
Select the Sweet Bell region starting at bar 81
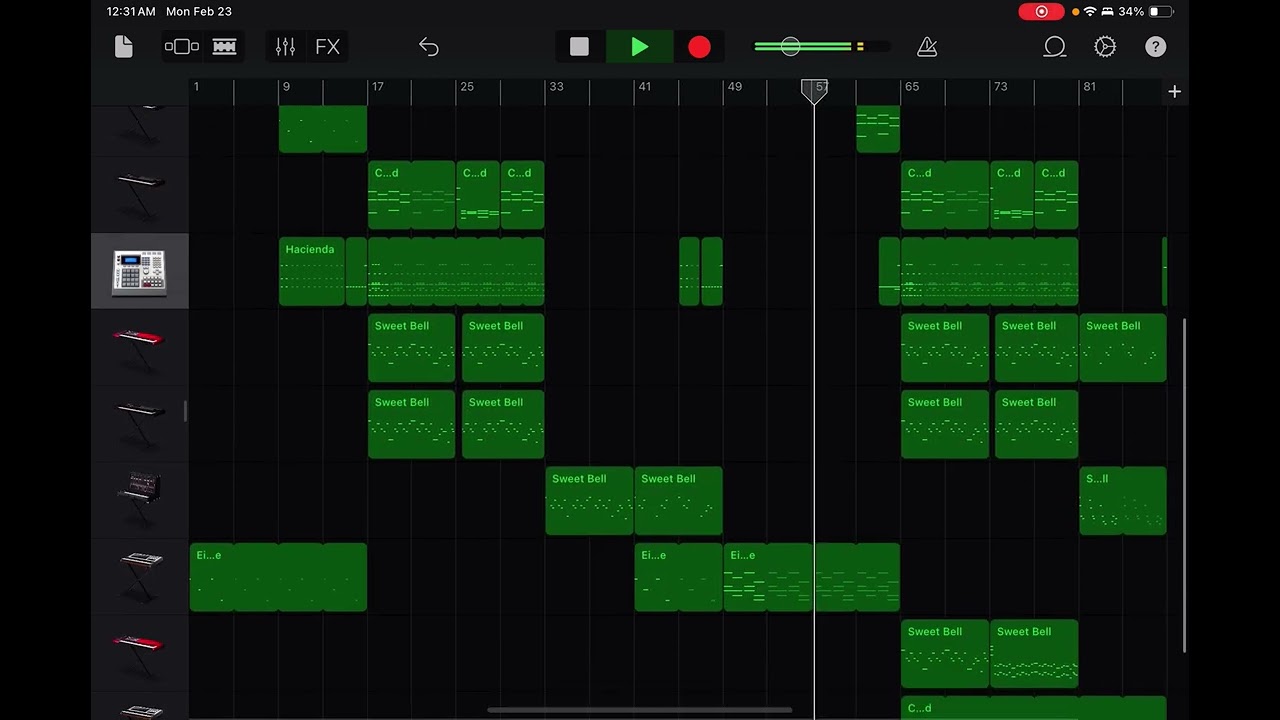pyautogui.click(x=1123, y=348)
